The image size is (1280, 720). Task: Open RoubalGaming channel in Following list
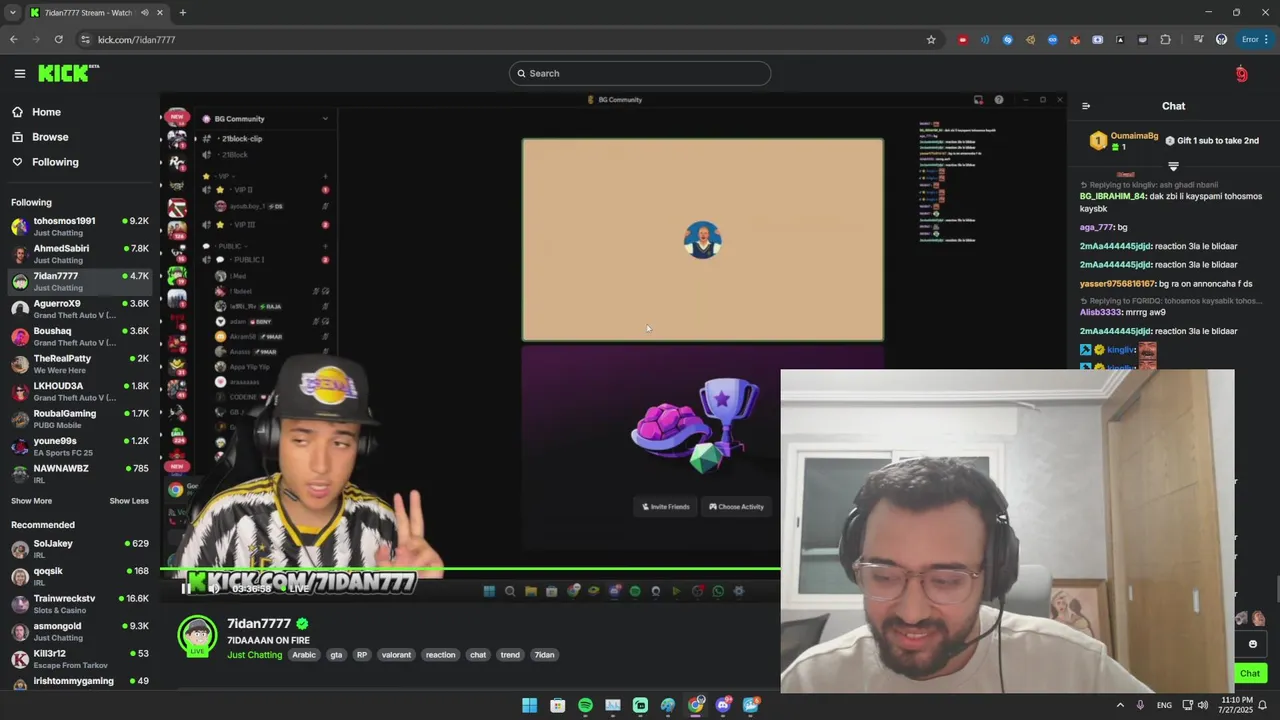80,419
